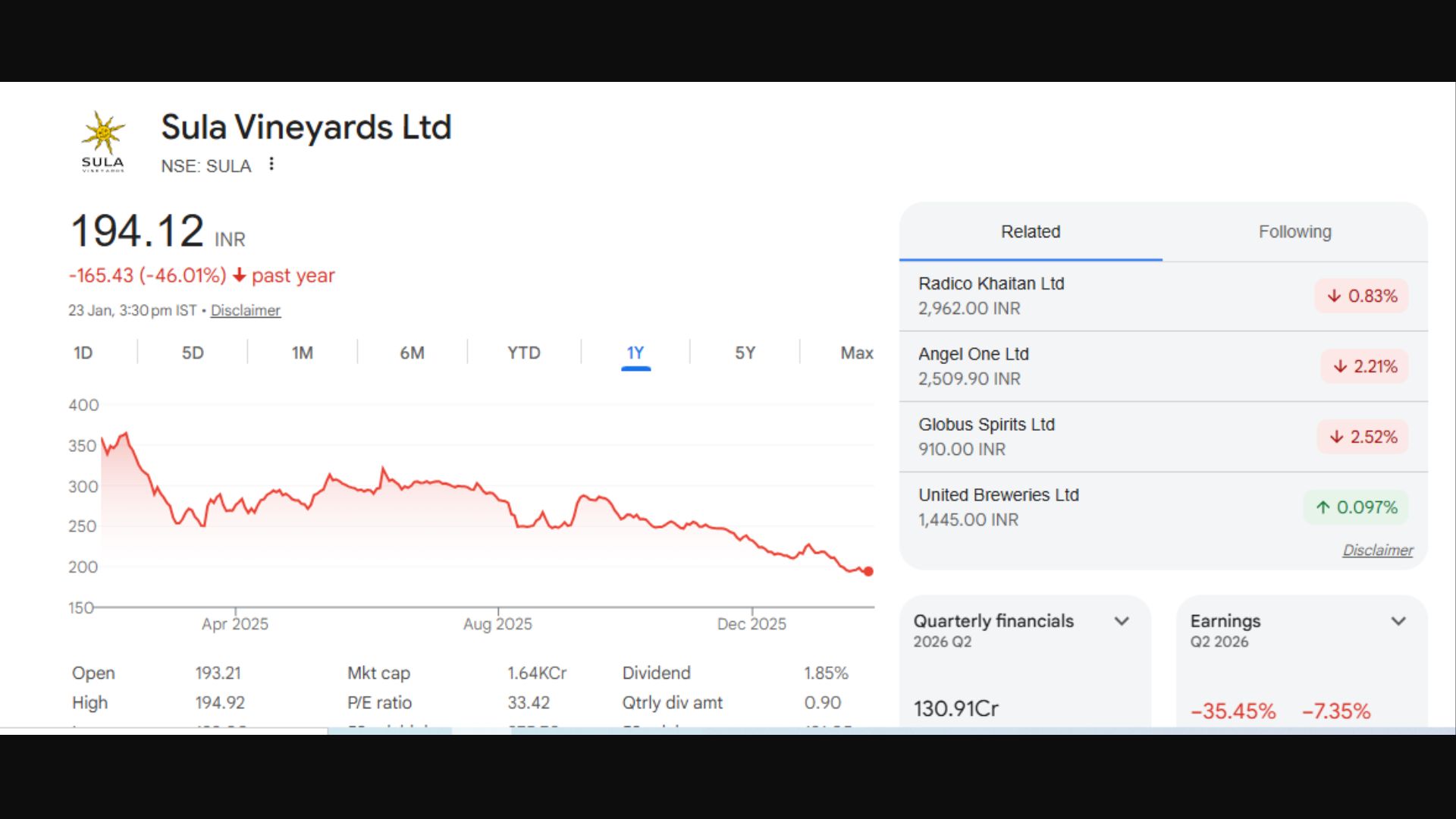Open the Disclaimer link in Related panel
Screen dimensions: 1456x819
click(1377, 551)
